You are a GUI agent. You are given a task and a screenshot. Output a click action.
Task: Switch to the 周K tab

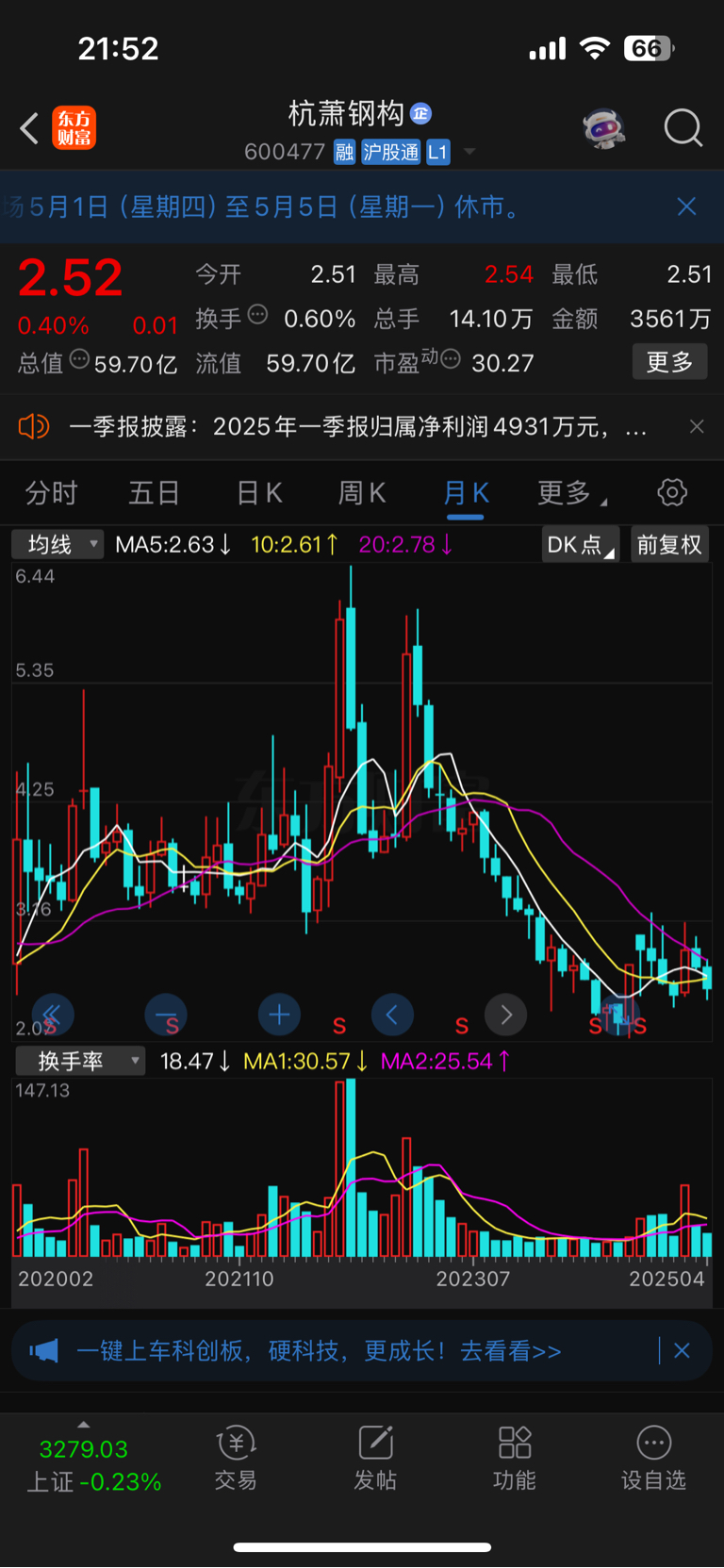[x=362, y=492]
